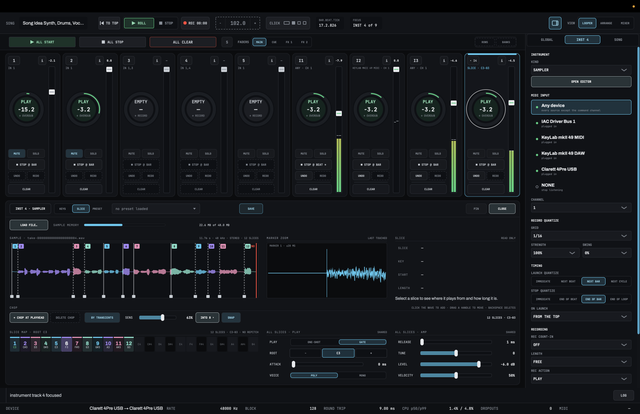This screenshot has height=414, width=640.
Task: Click Stop @ Bar on track 2
Action: [x=84, y=165]
